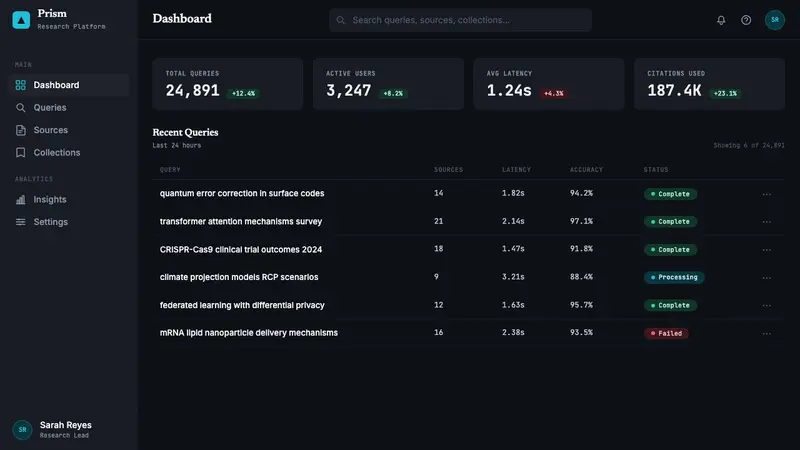Open query 'transformer attention mechanisms survey'
This screenshot has width=800, height=450.
(x=241, y=221)
